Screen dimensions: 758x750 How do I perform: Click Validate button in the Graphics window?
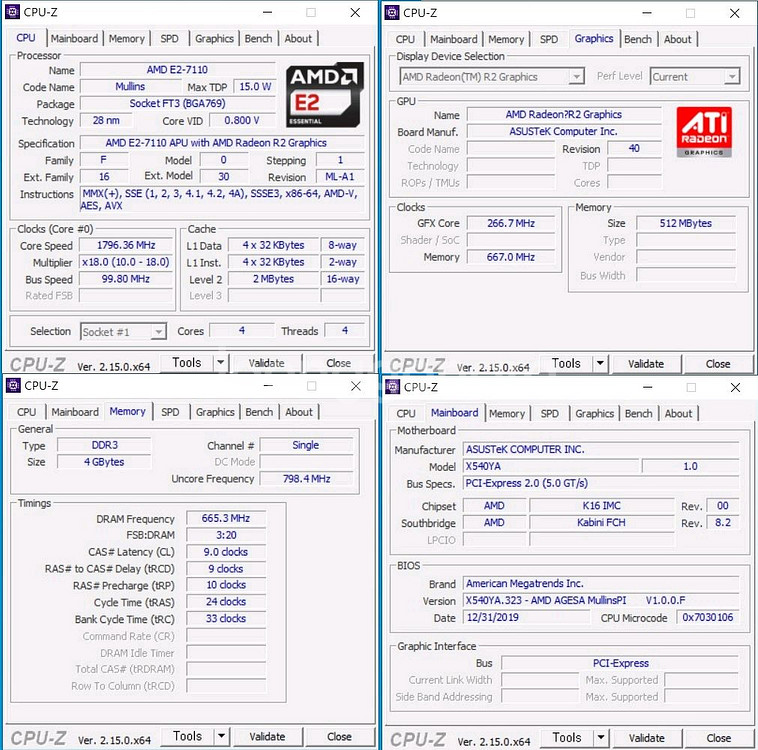pyautogui.click(x=646, y=364)
